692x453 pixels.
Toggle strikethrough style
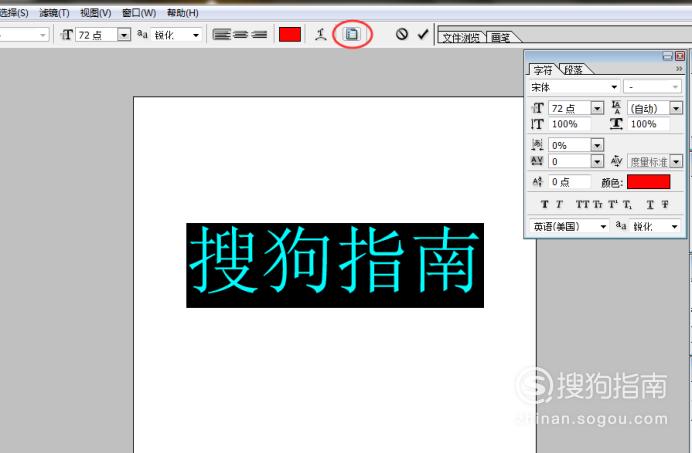click(665, 204)
